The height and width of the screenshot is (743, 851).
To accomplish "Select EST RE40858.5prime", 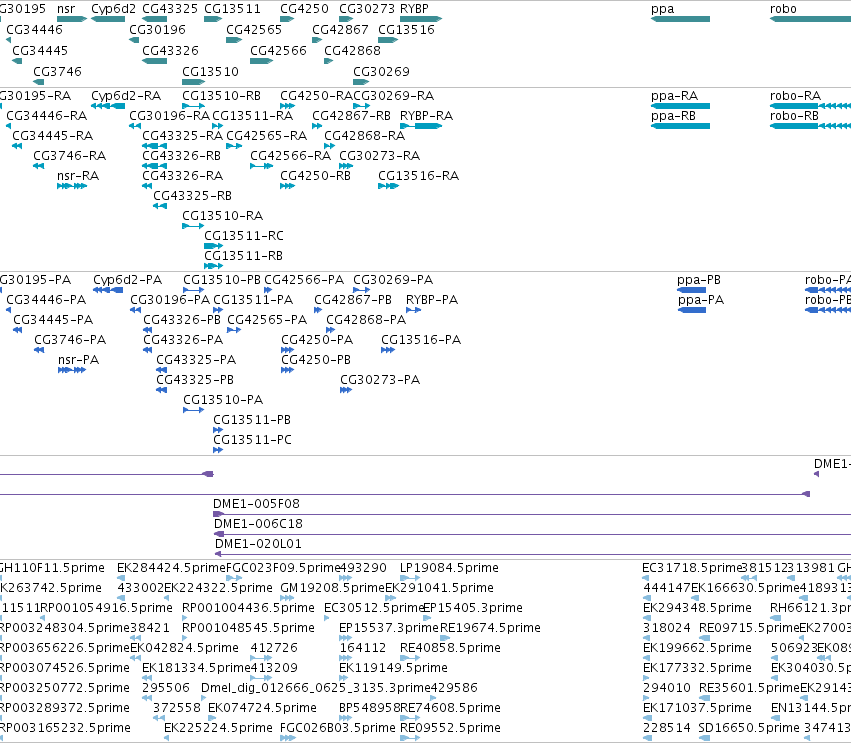I will click(x=450, y=648).
